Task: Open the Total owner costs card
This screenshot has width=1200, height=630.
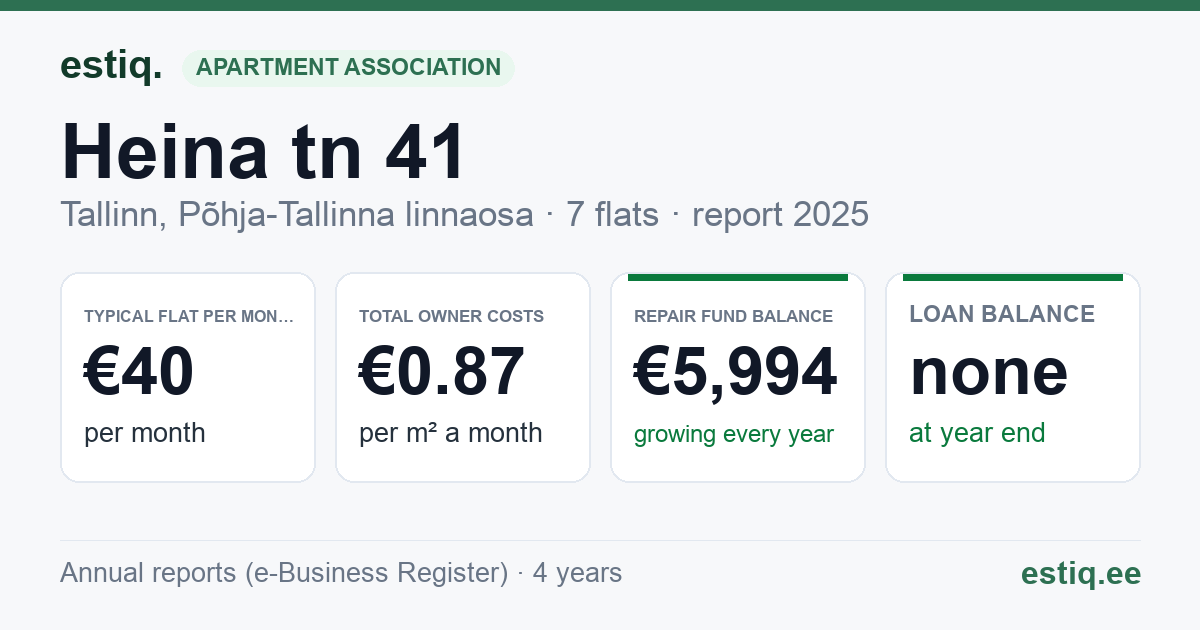Action: coord(463,377)
